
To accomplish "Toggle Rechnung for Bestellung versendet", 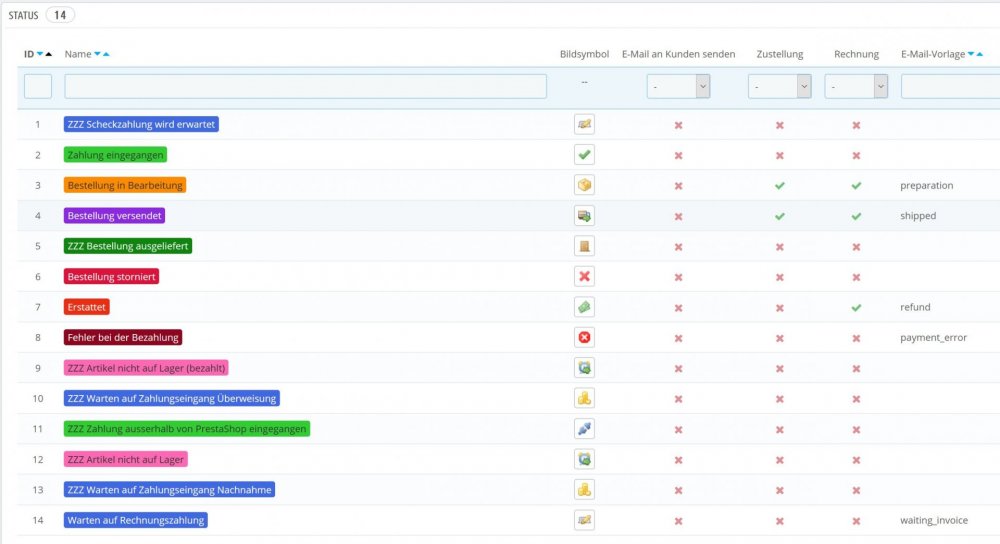I will point(856,216).
